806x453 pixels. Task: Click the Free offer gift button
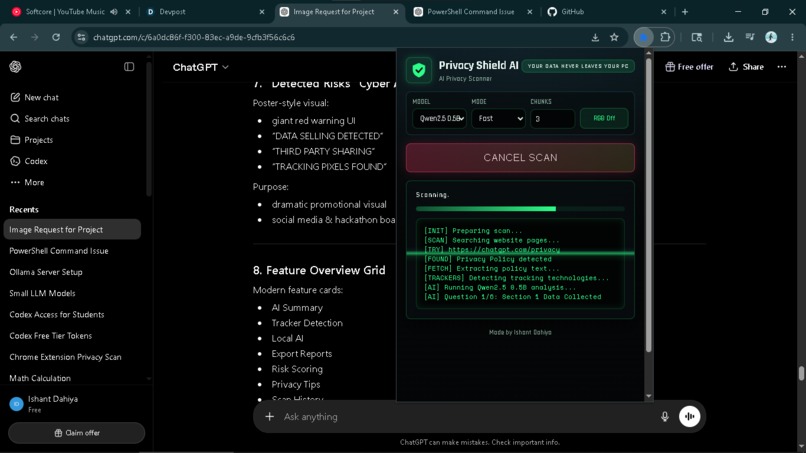[689, 67]
